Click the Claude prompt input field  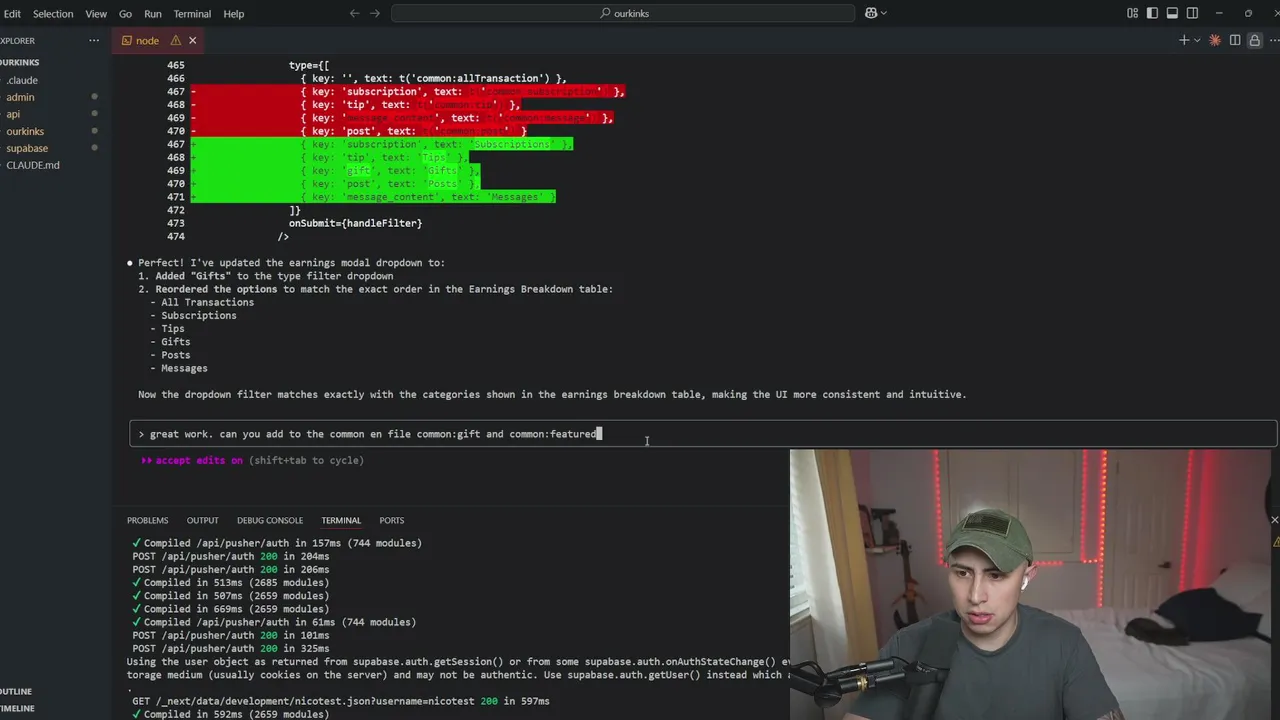[704, 434]
